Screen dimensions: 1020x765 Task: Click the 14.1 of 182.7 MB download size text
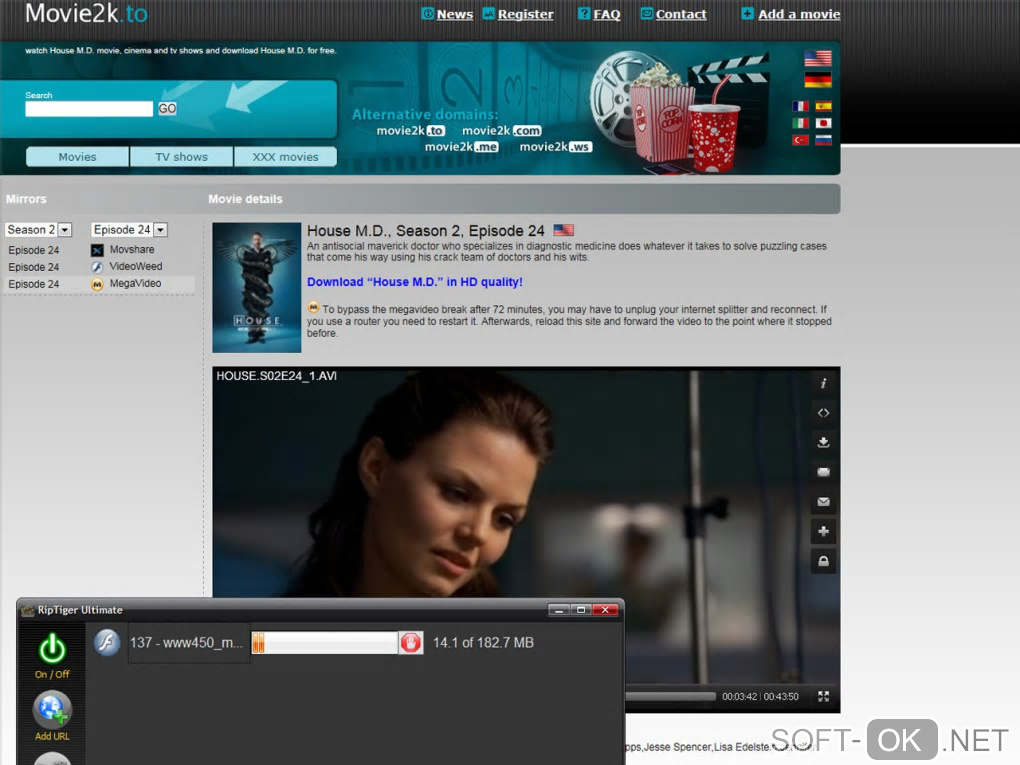click(x=483, y=643)
